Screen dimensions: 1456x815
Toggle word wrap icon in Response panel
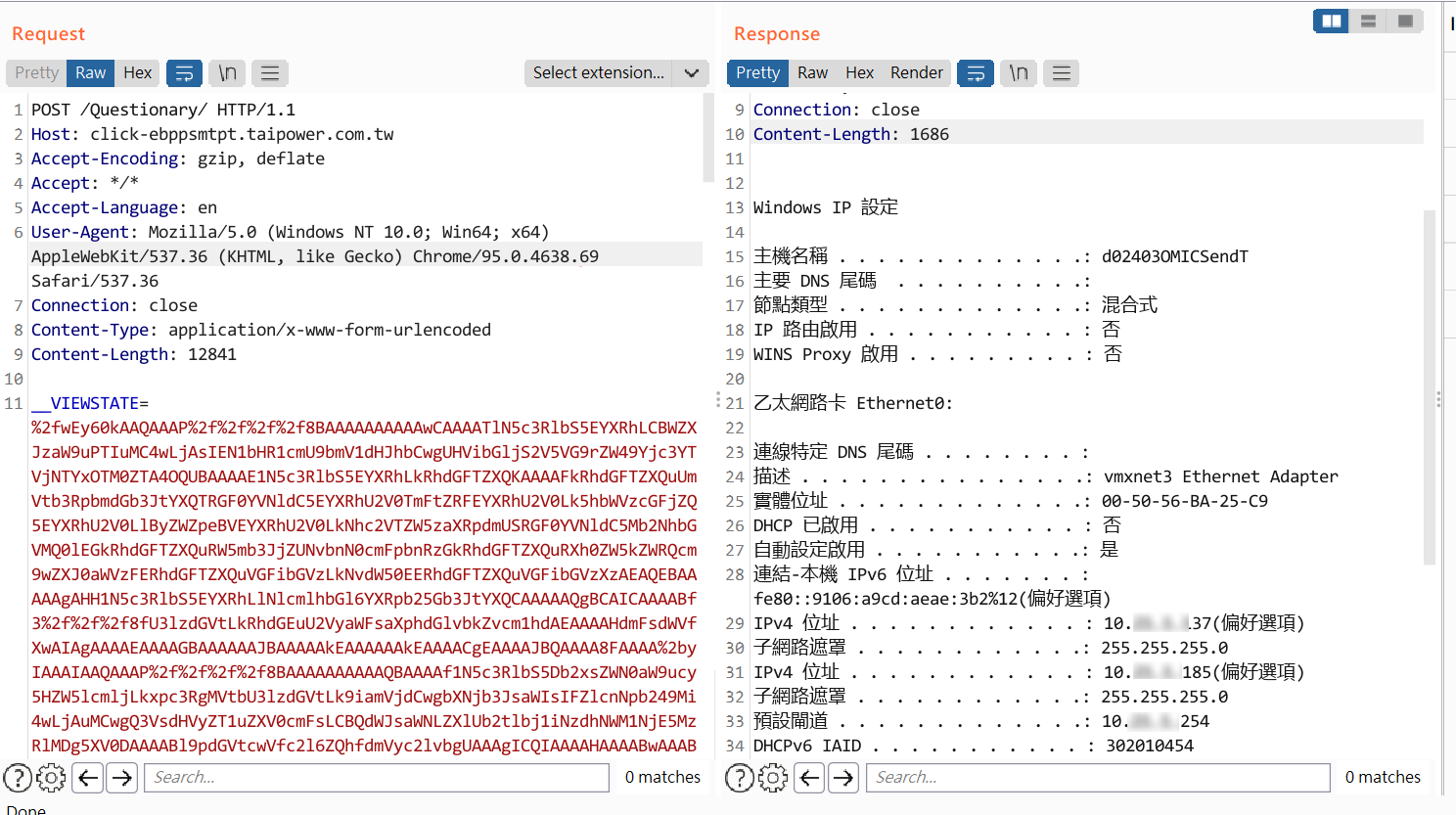pos(976,72)
